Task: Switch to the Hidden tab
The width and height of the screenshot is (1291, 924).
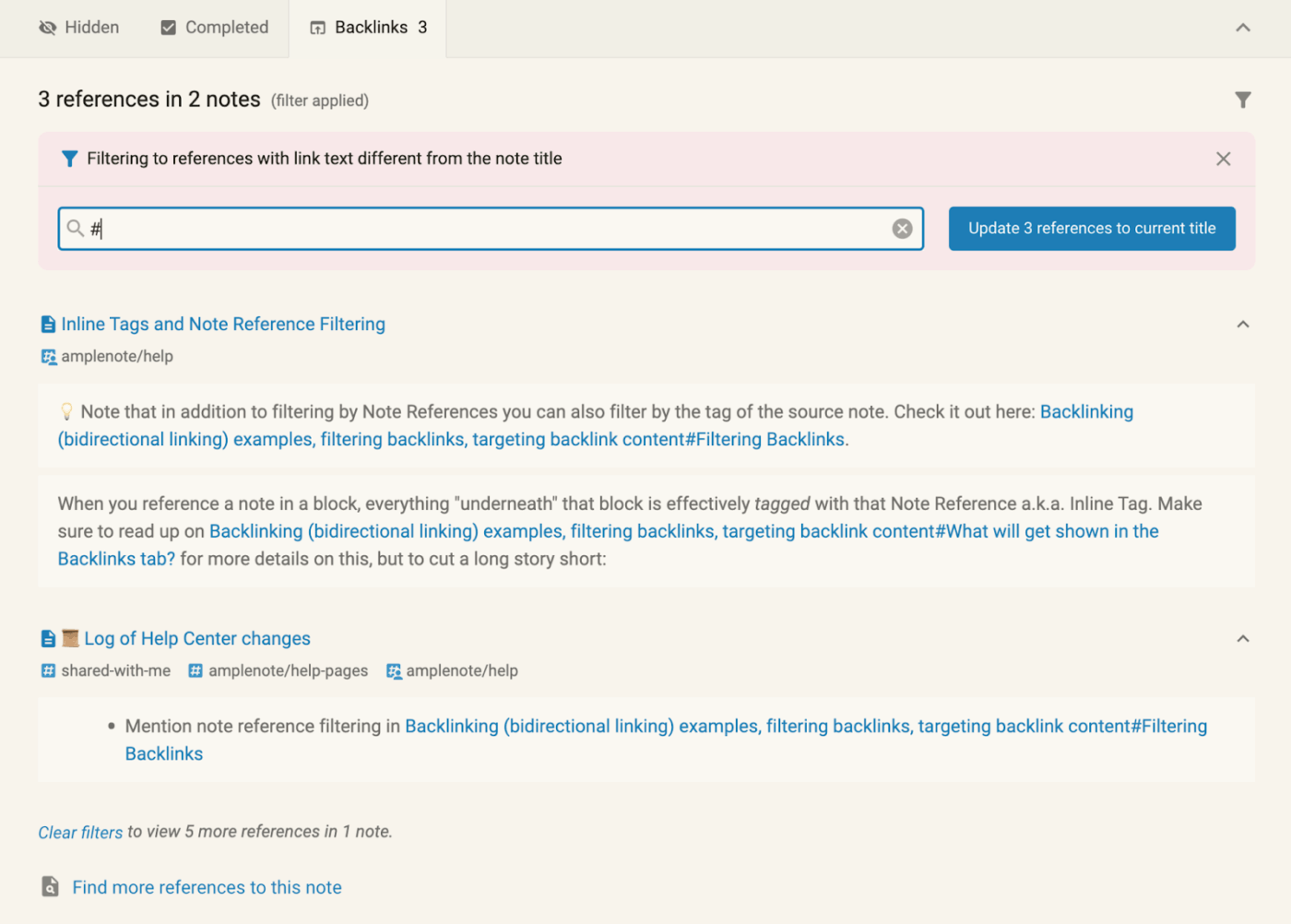Action: coord(79,28)
